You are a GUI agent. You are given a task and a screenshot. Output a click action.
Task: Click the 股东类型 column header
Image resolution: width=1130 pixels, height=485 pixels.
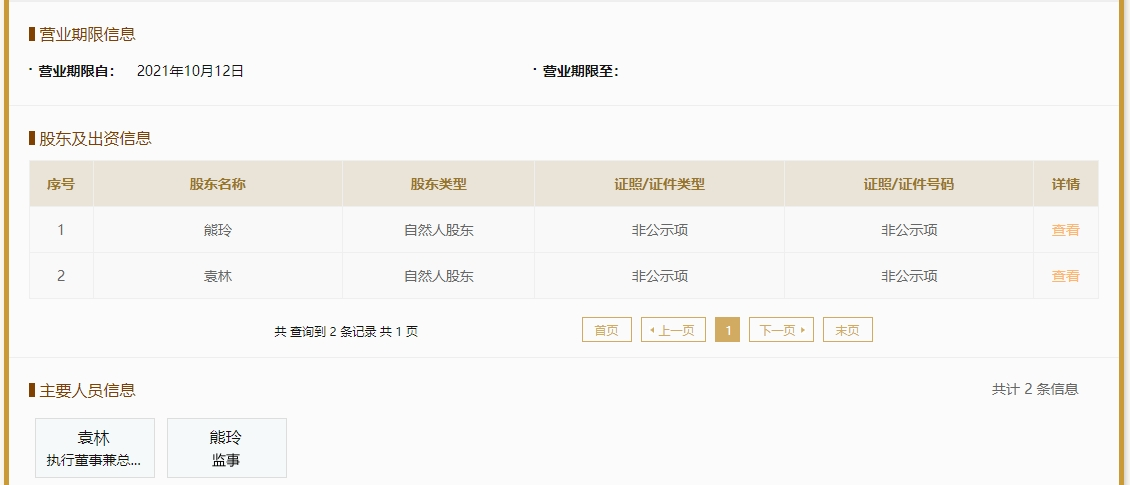point(438,184)
